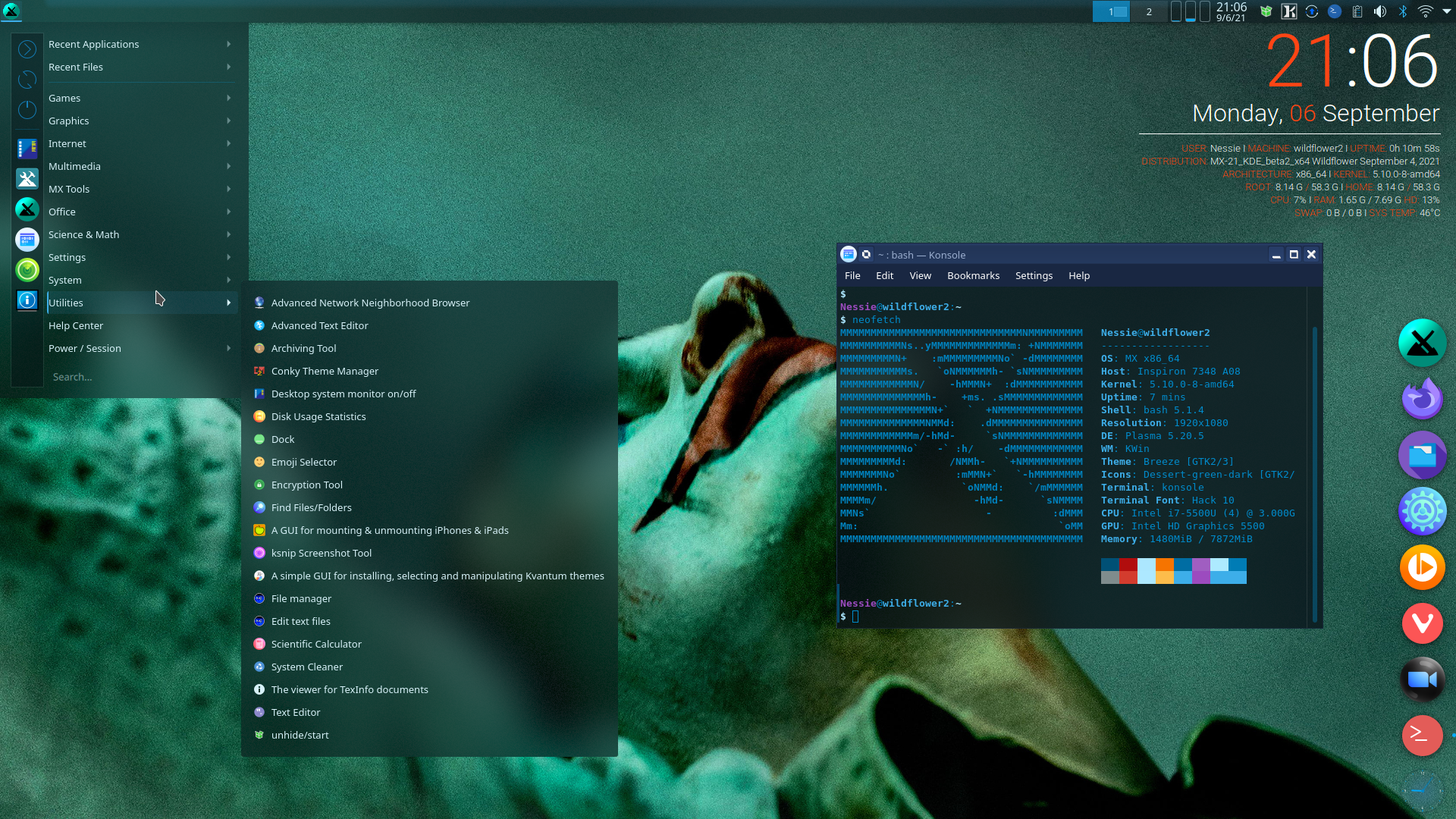Open the wrench MX Tools favorite icon

27,179
